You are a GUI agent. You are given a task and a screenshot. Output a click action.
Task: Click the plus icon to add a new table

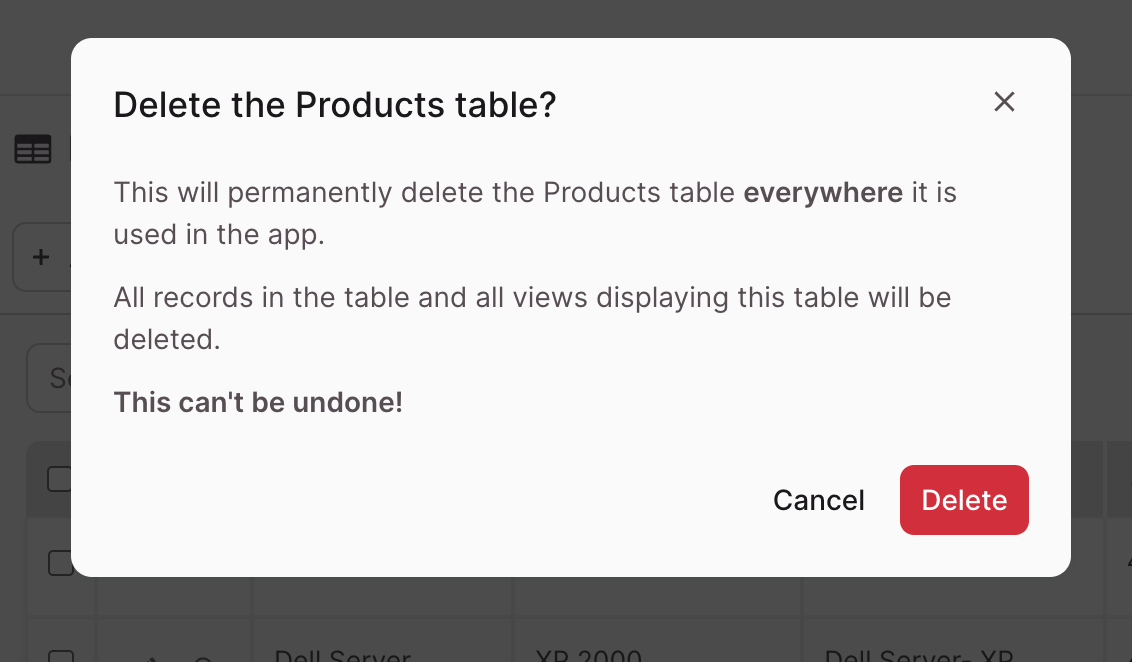click(x=41, y=257)
